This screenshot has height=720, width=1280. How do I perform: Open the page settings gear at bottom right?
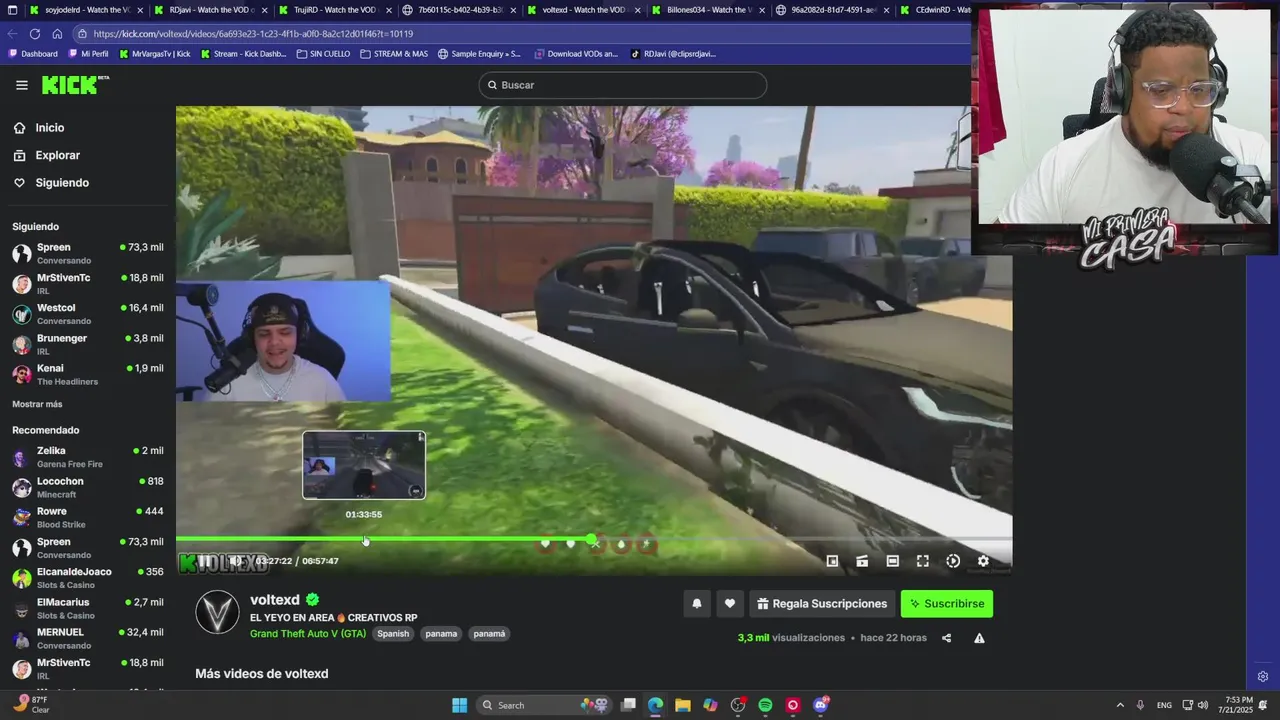point(1263,677)
